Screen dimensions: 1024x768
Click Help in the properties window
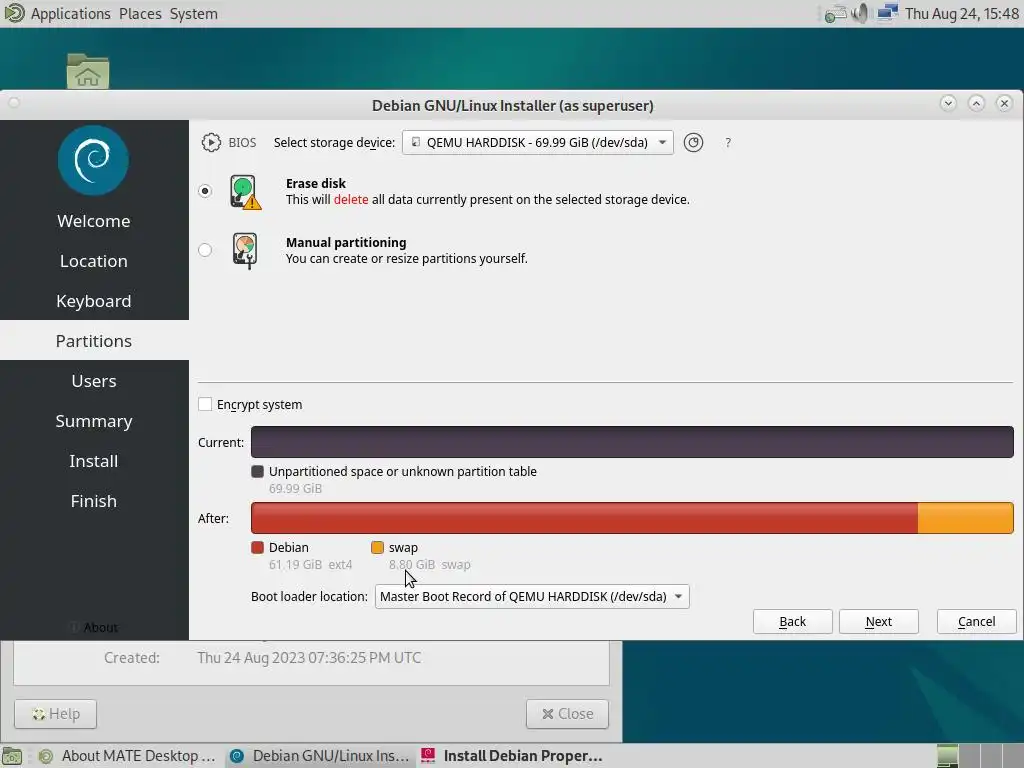pos(56,714)
